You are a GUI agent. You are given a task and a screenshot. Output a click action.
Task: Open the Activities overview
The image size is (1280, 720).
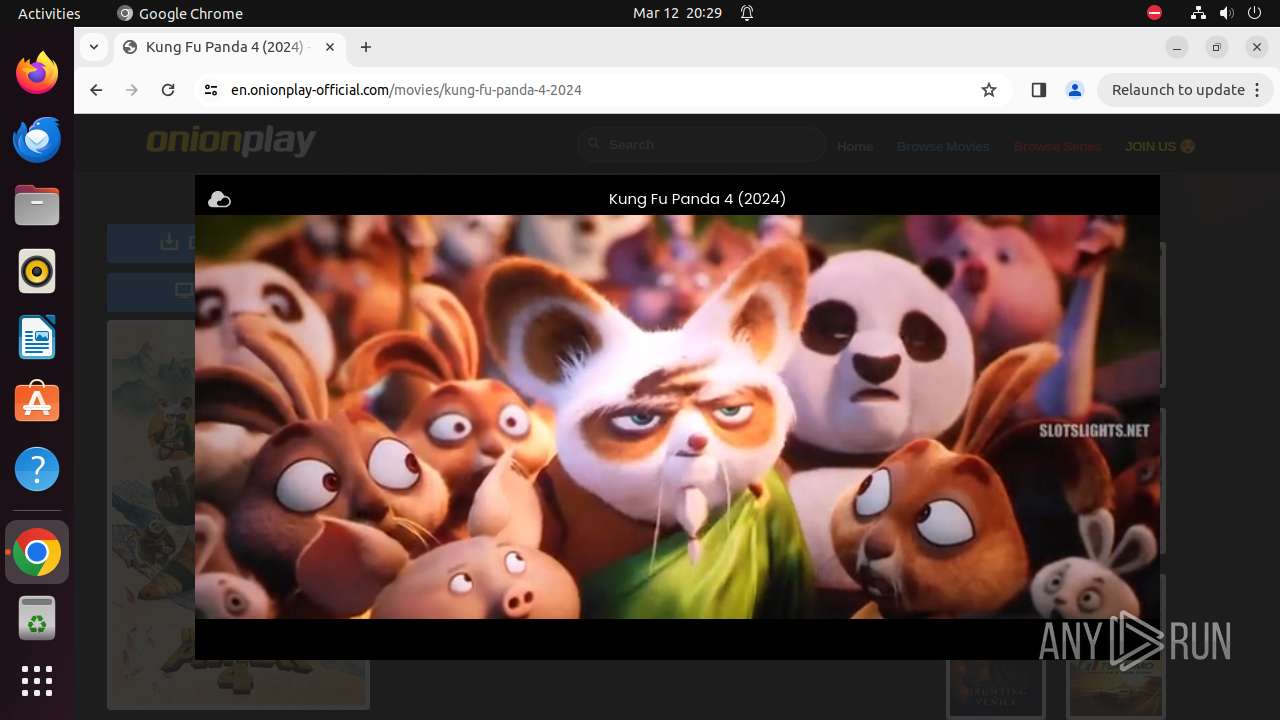49,13
